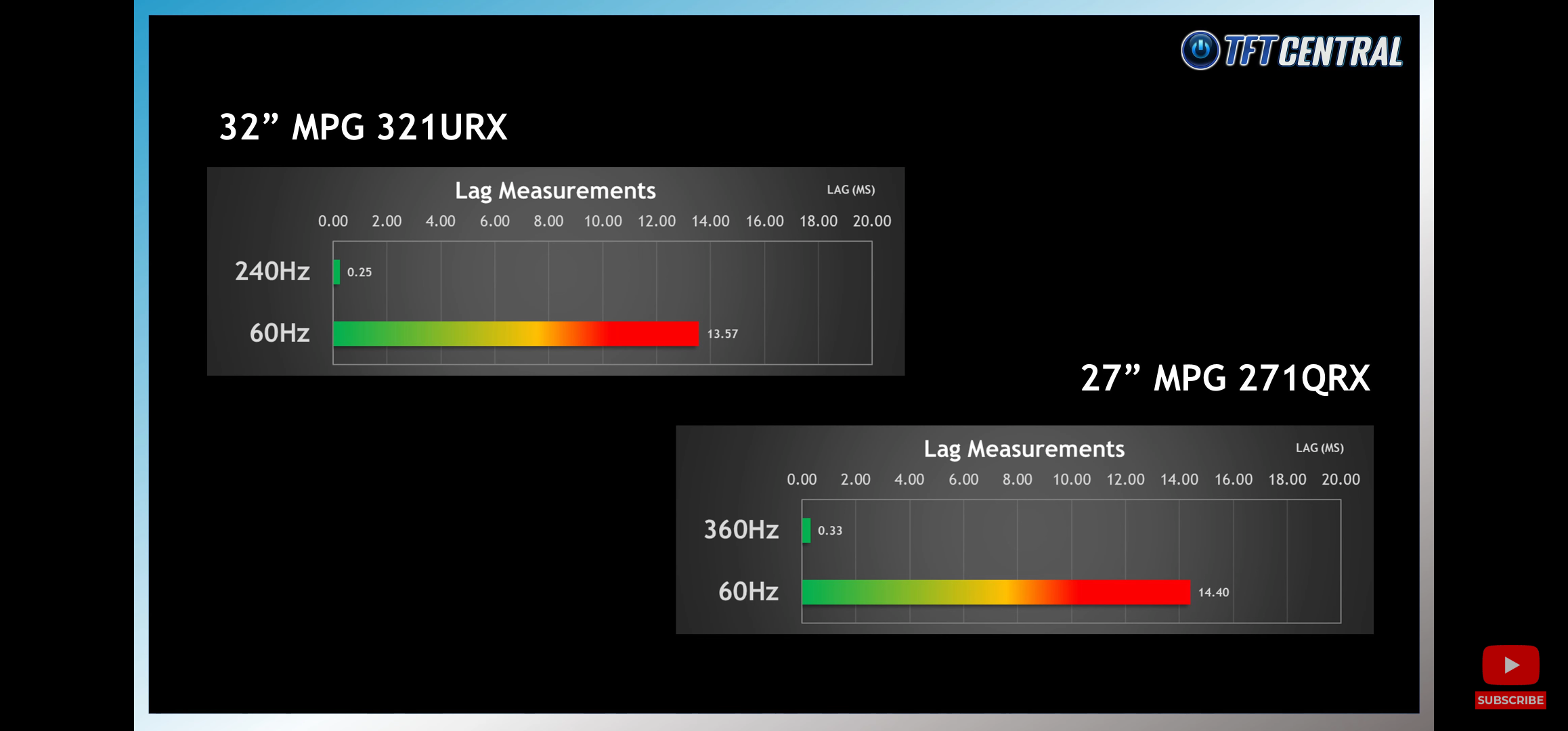
Task: Click the LAG (MS) legend in the 321URX chart
Action: click(x=850, y=190)
